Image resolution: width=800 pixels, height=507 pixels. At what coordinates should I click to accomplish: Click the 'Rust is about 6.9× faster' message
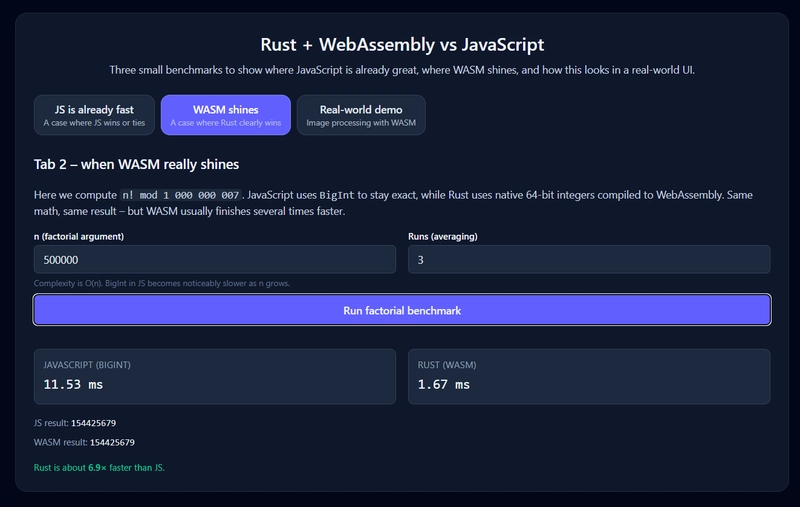99,467
